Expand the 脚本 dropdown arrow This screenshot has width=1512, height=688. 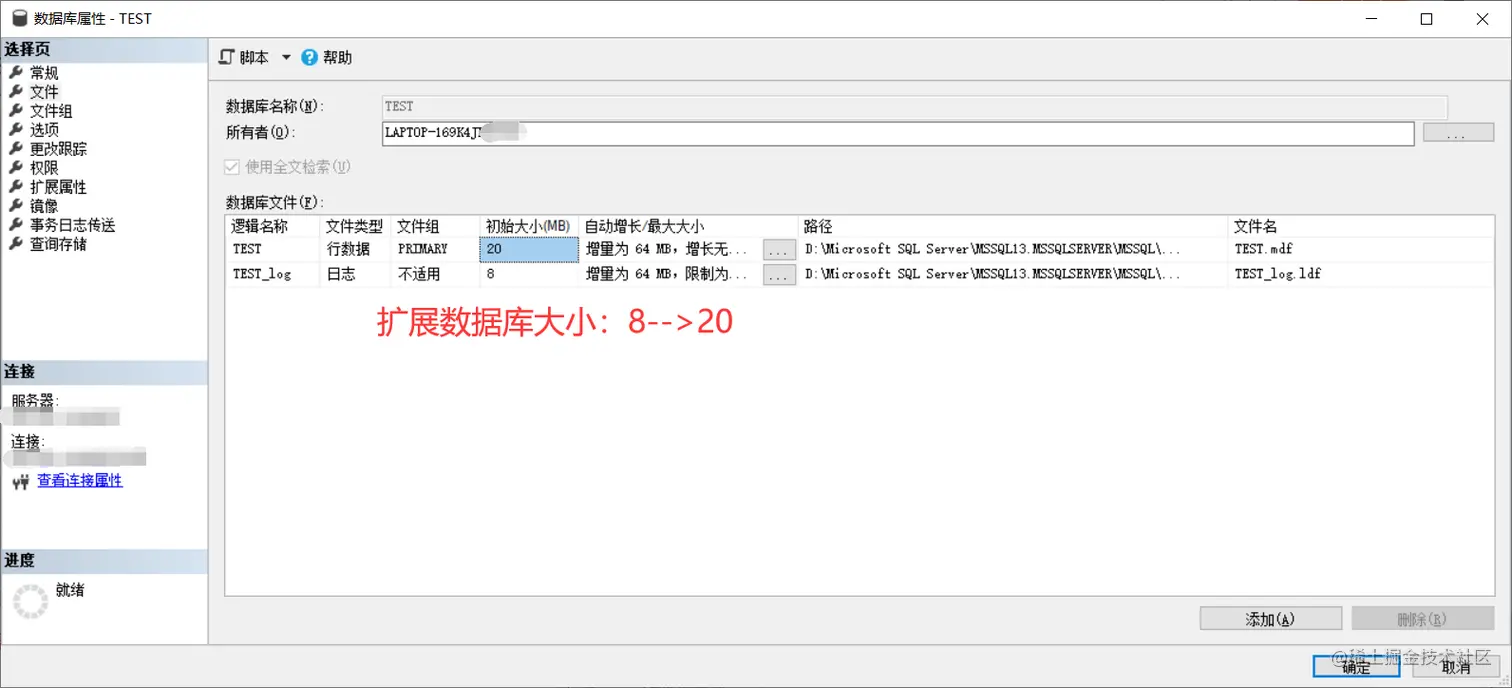coord(285,57)
